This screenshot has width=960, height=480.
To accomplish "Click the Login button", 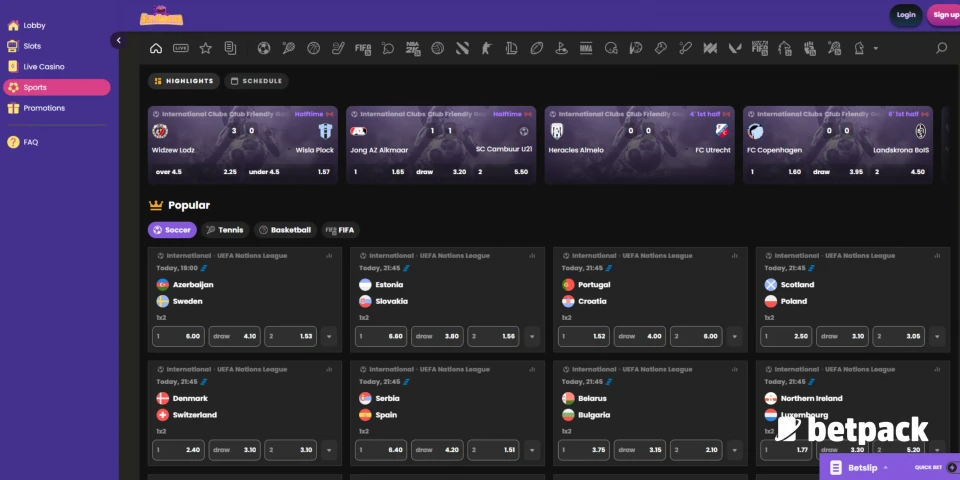I will tap(906, 15).
